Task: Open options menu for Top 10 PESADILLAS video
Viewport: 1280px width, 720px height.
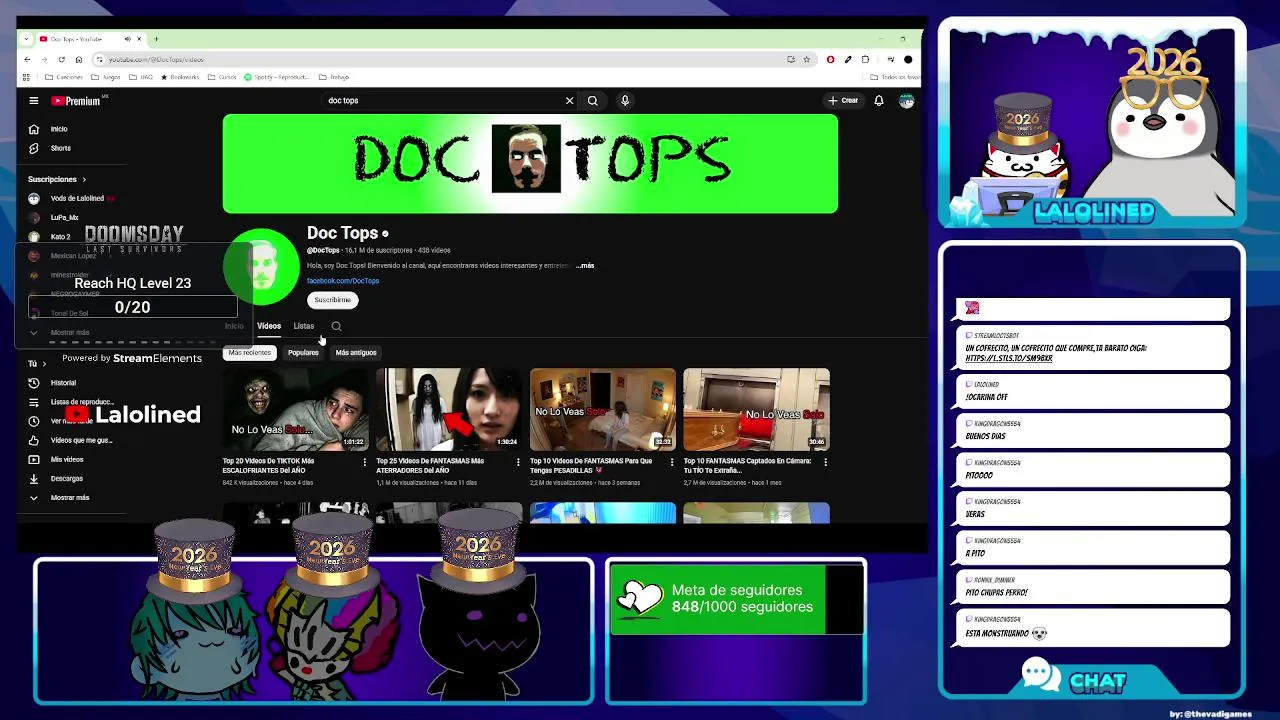Action: click(x=672, y=462)
